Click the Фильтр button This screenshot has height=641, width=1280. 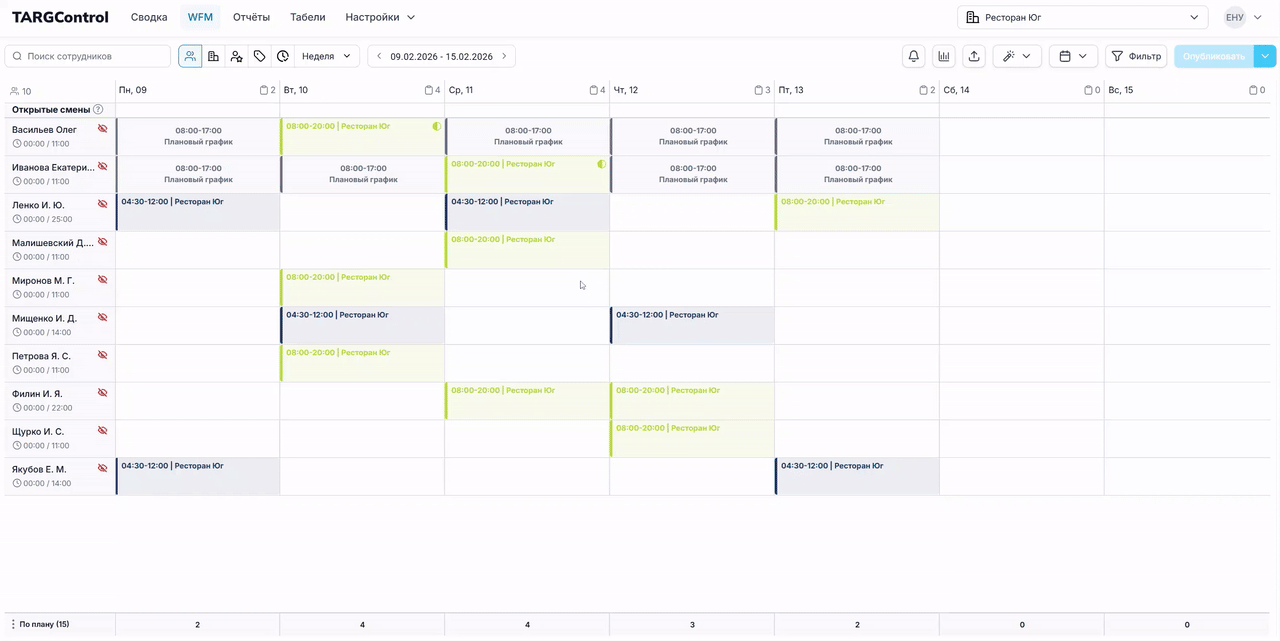pyautogui.click(x=1136, y=57)
